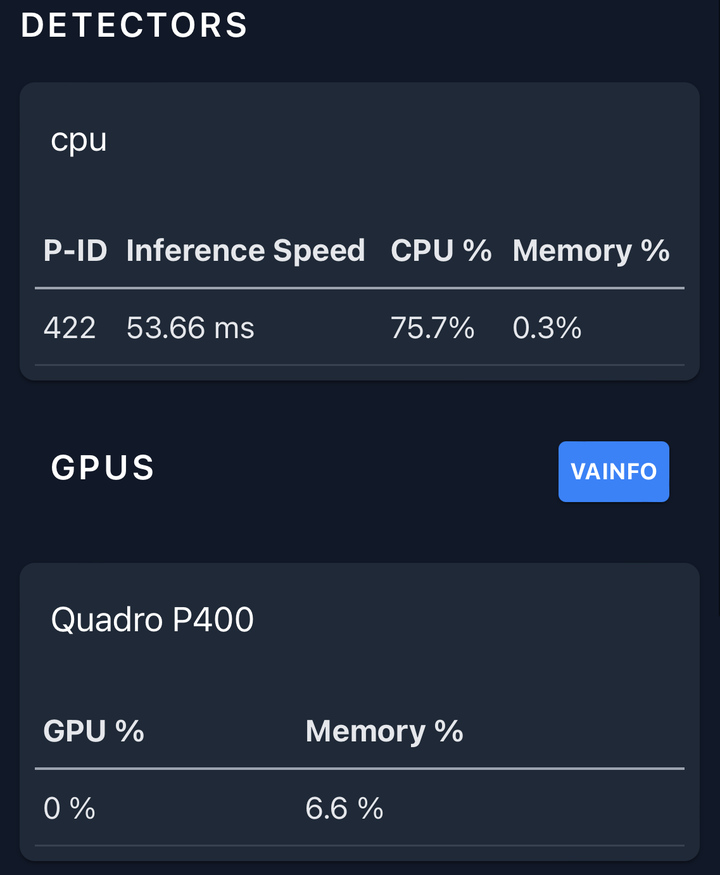Click the VAINFO button
The image size is (720, 875).
(x=613, y=472)
